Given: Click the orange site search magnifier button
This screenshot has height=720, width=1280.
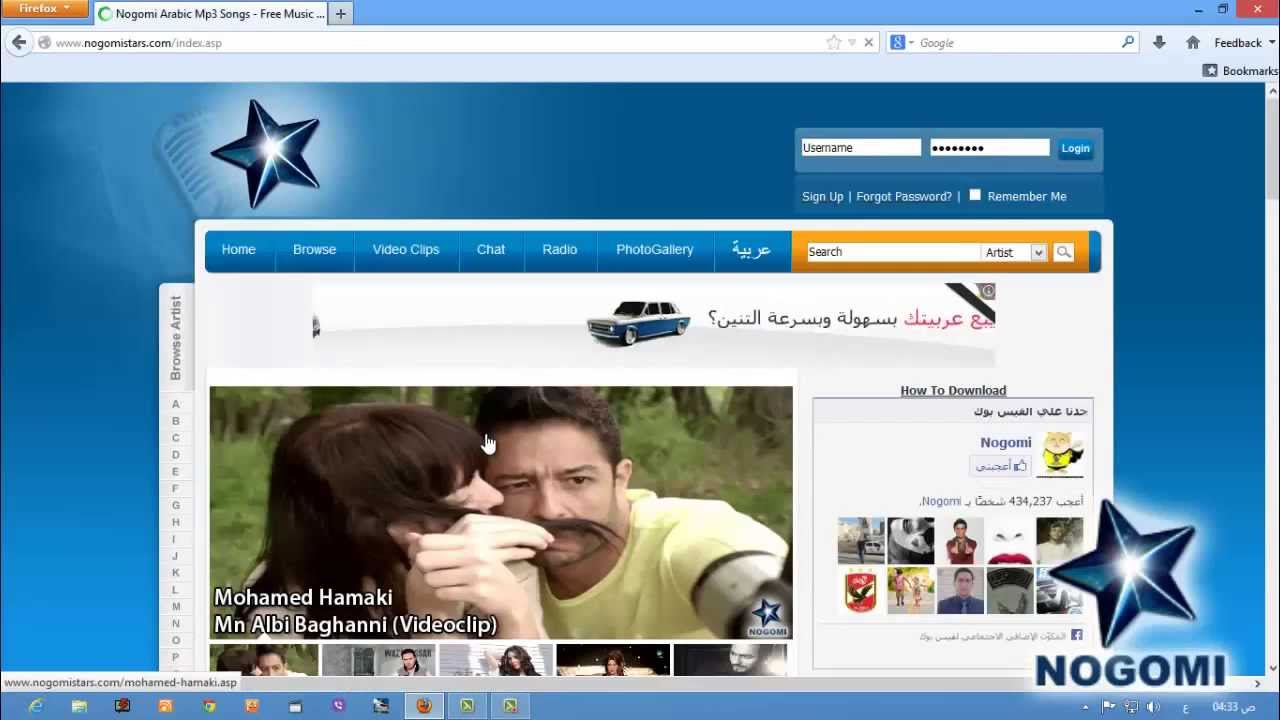Looking at the screenshot, I should [1064, 252].
